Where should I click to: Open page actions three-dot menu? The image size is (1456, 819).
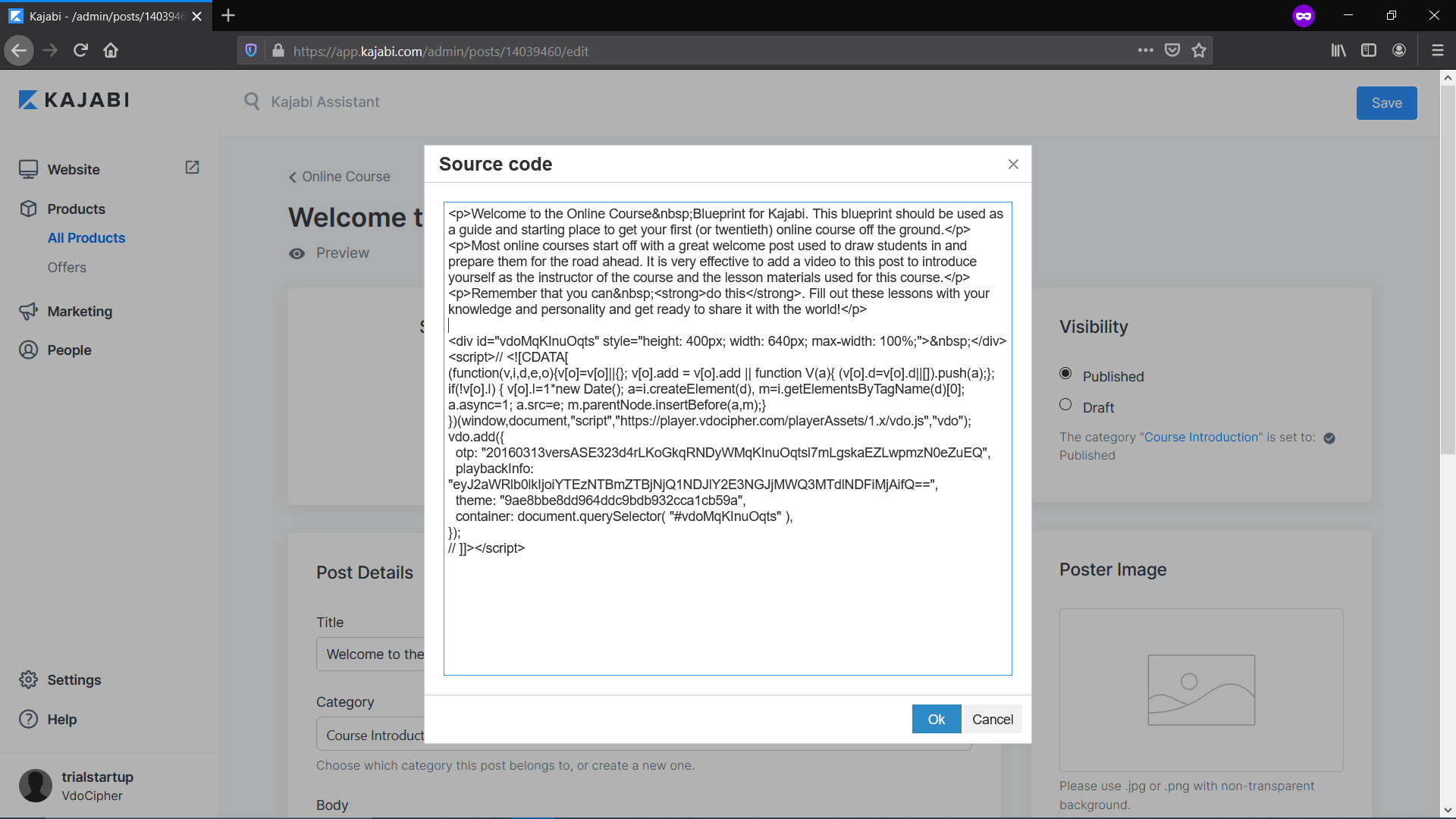click(x=1145, y=51)
